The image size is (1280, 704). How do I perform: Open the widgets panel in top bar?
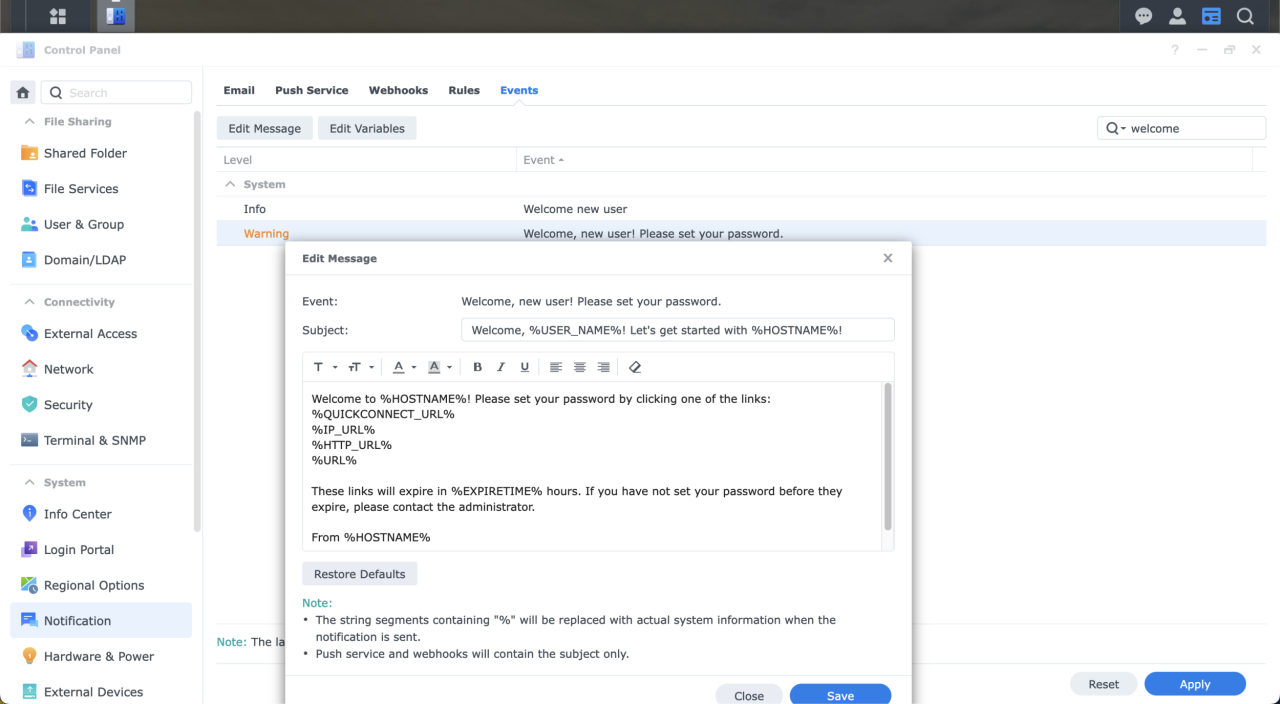[1211, 15]
